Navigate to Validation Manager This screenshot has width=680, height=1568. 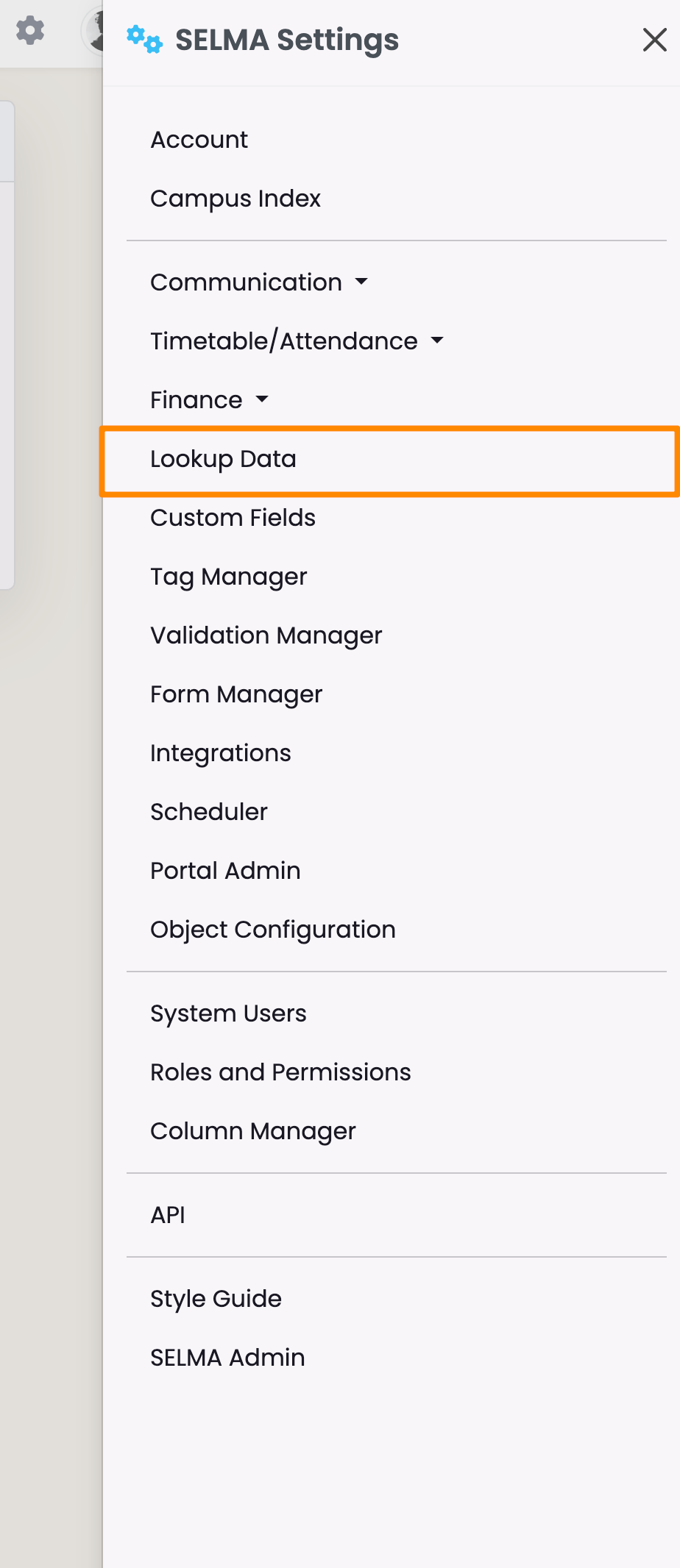pyautogui.click(x=266, y=635)
